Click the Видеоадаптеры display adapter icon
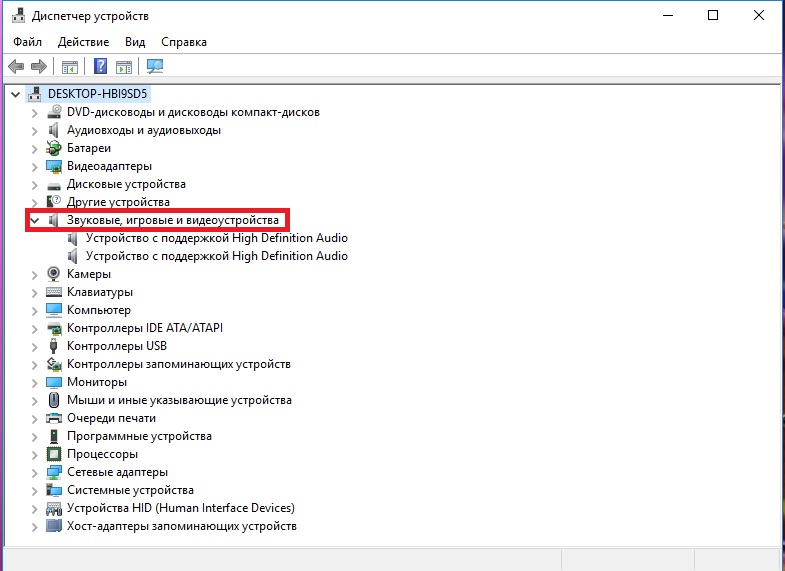Screen dimensions: 785x571 pyautogui.click(x=54, y=166)
